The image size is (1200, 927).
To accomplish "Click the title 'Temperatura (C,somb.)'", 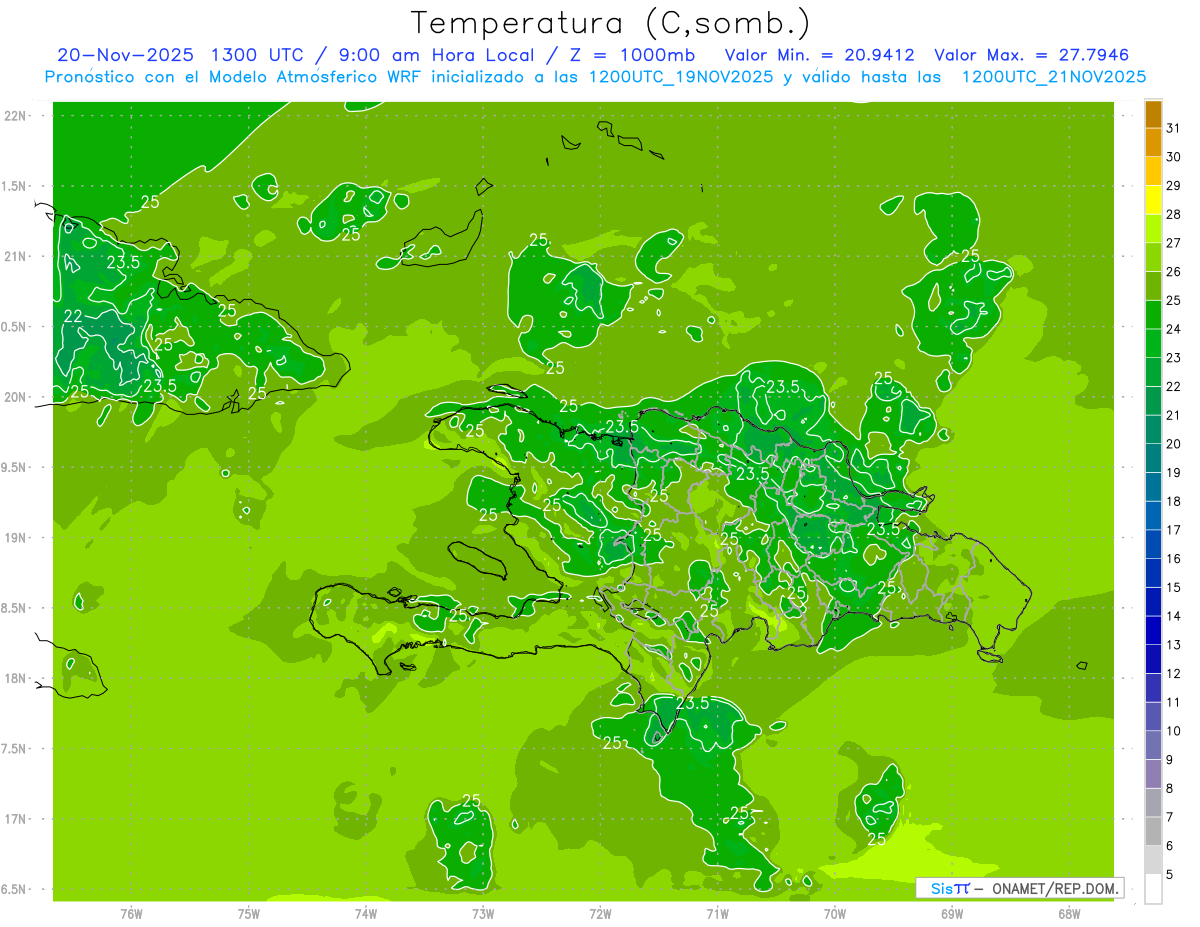I will [611, 24].
